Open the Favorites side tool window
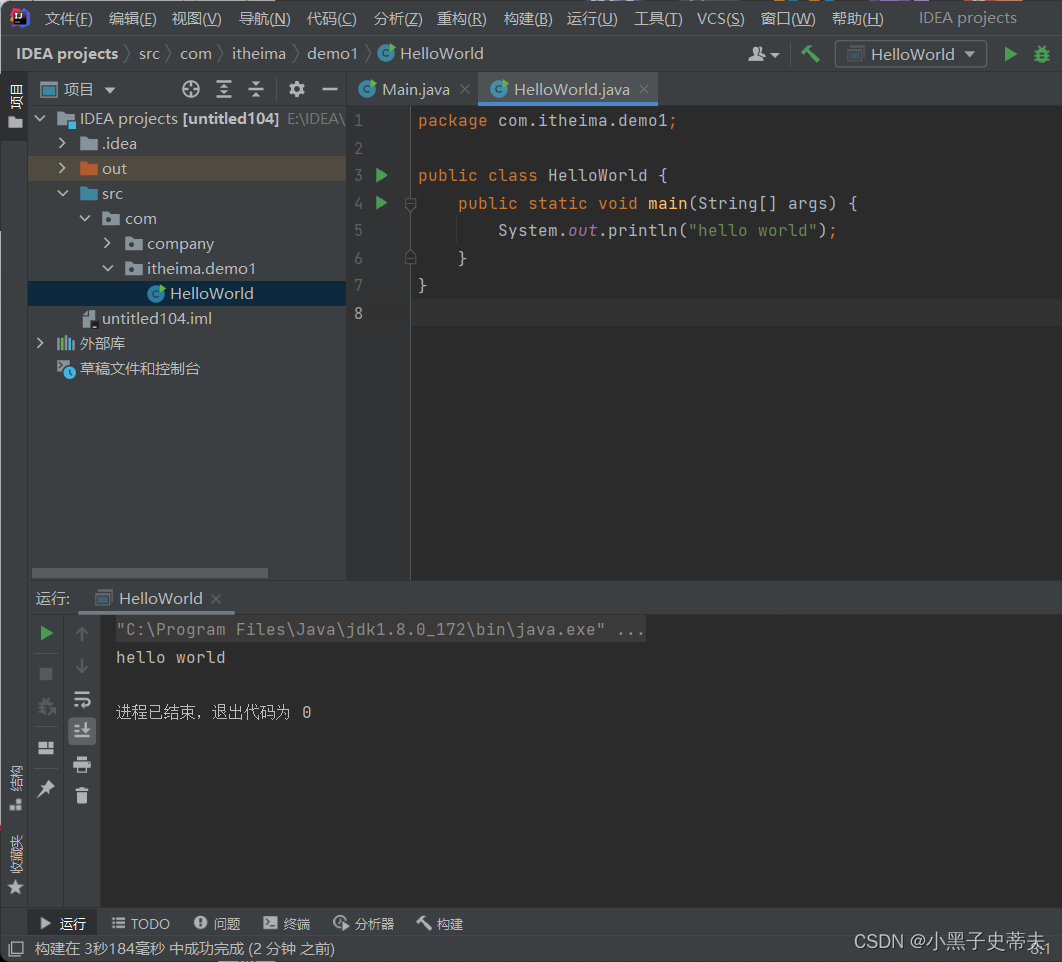 pyautogui.click(x=16, y=865)
